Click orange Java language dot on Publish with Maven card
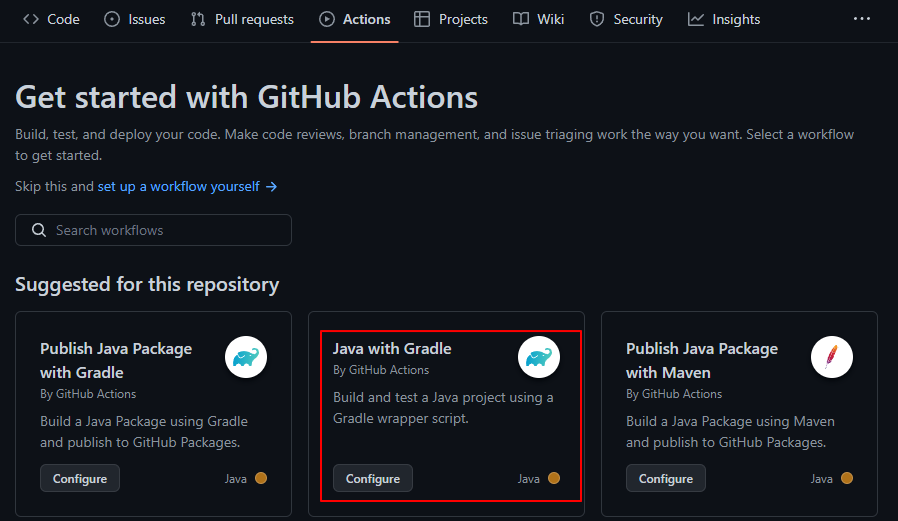 tap(847, 478)
